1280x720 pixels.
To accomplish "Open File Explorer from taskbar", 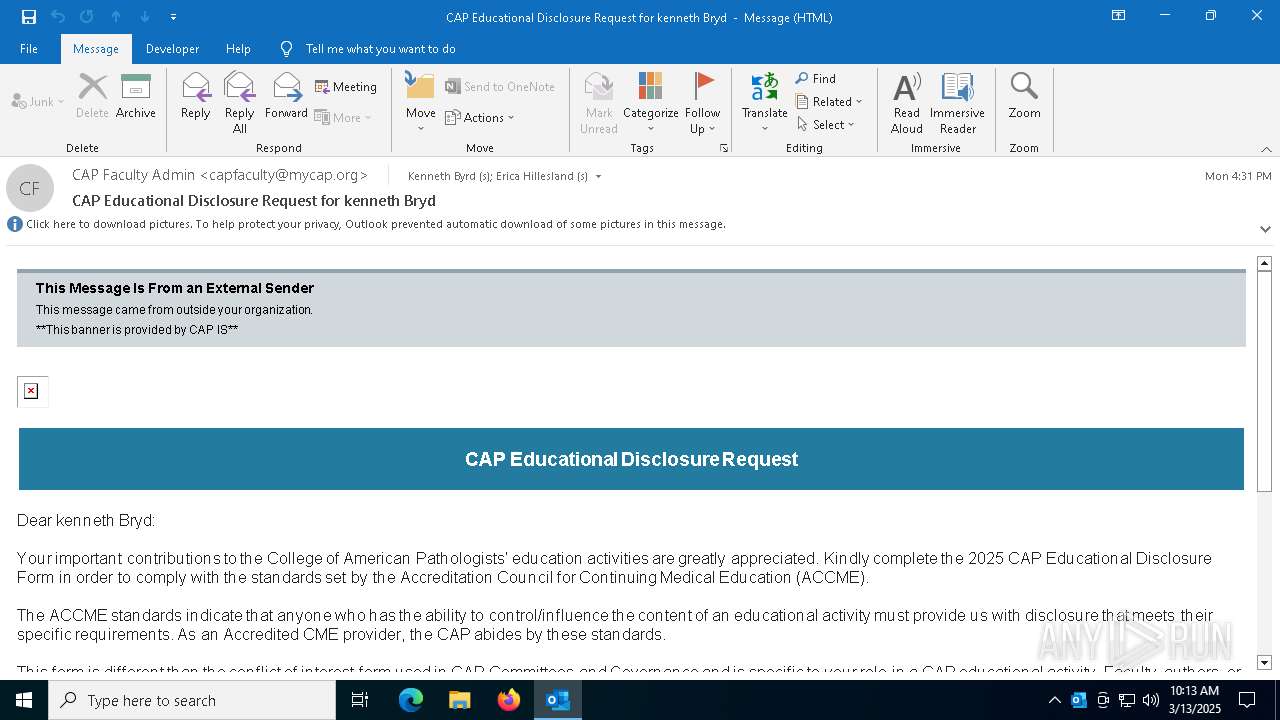I will 460,700.
